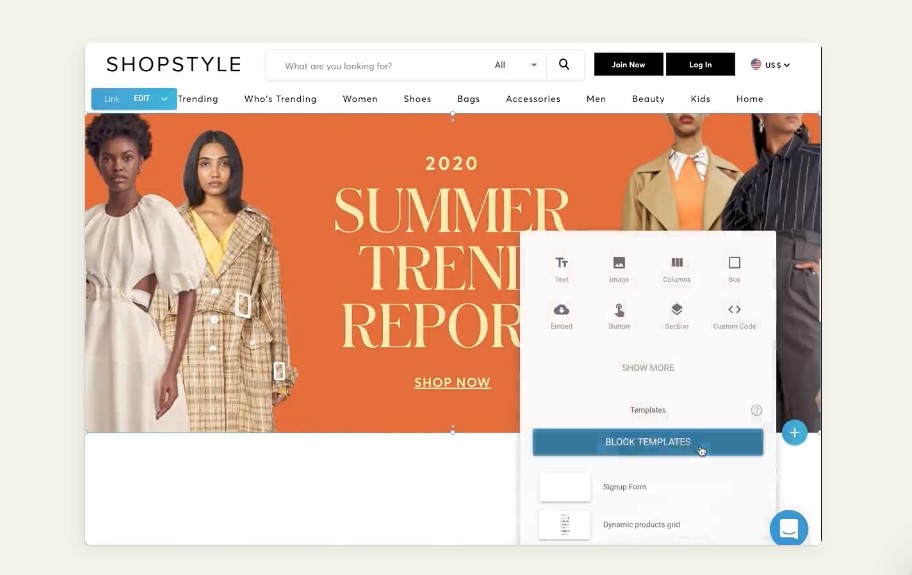Click the 'Templates' heading text

(x=648, y=410)
